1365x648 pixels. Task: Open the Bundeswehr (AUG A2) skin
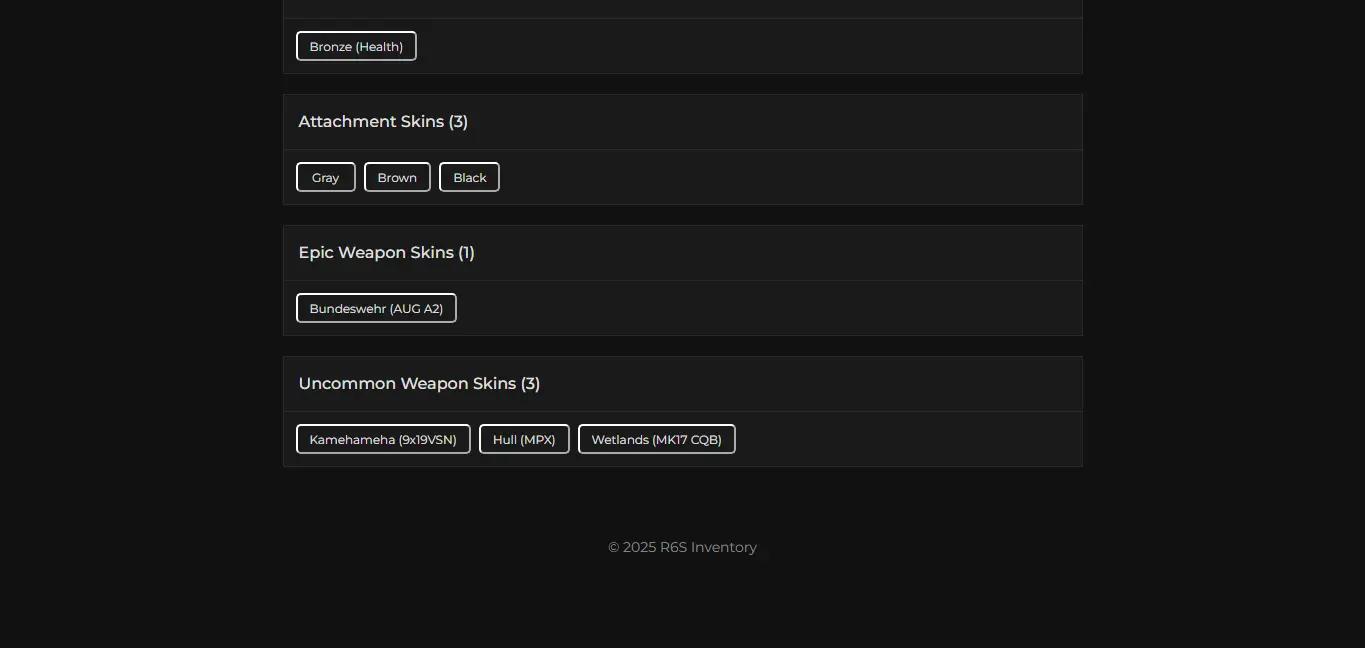tap(376, 308)
